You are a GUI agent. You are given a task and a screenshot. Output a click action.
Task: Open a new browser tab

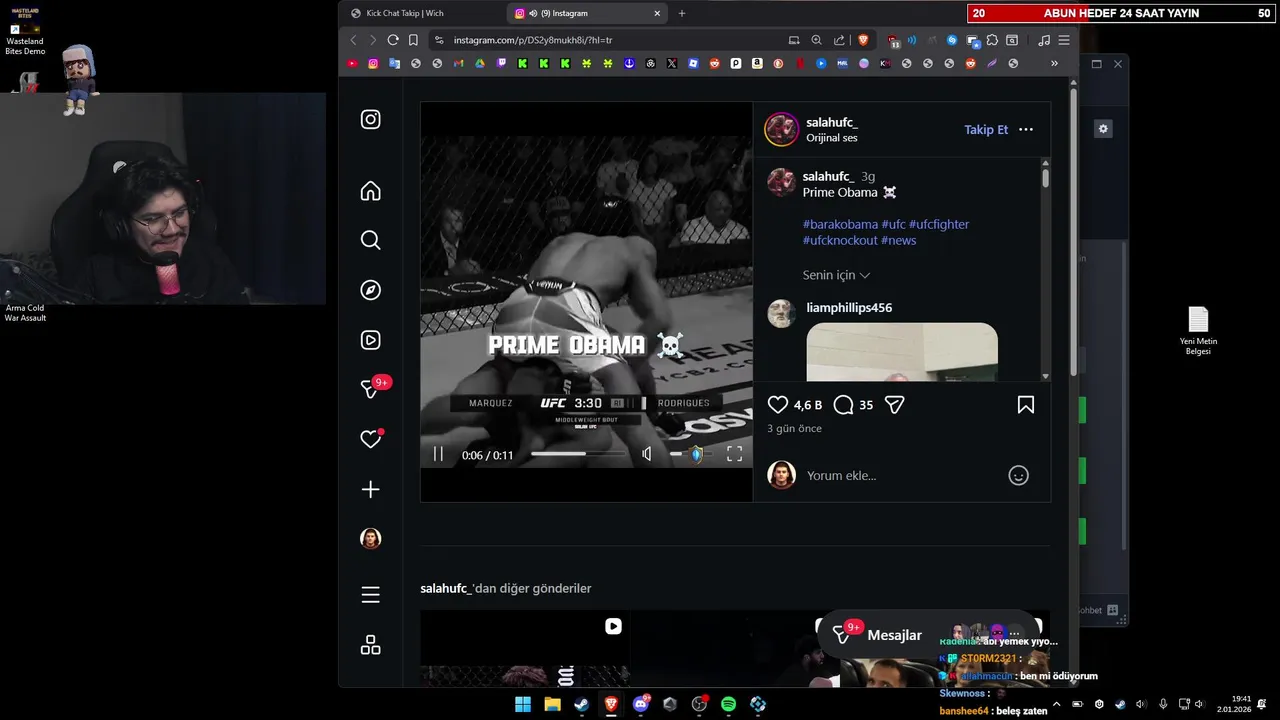click(682, 13)
